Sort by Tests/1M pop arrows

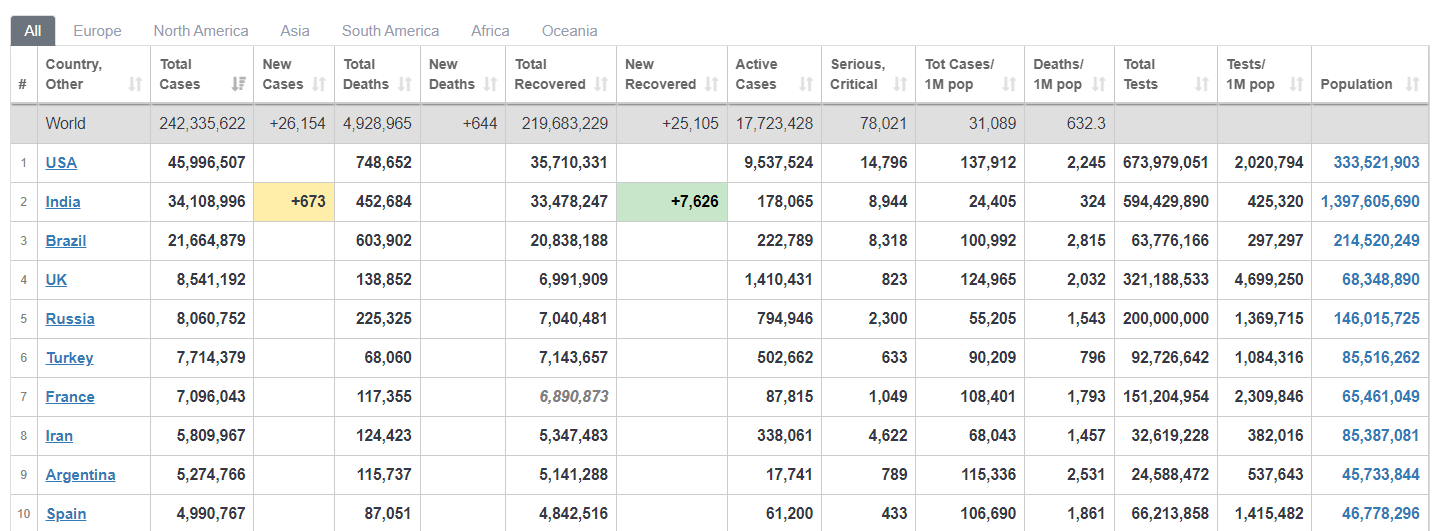(x=1296, y=85)
